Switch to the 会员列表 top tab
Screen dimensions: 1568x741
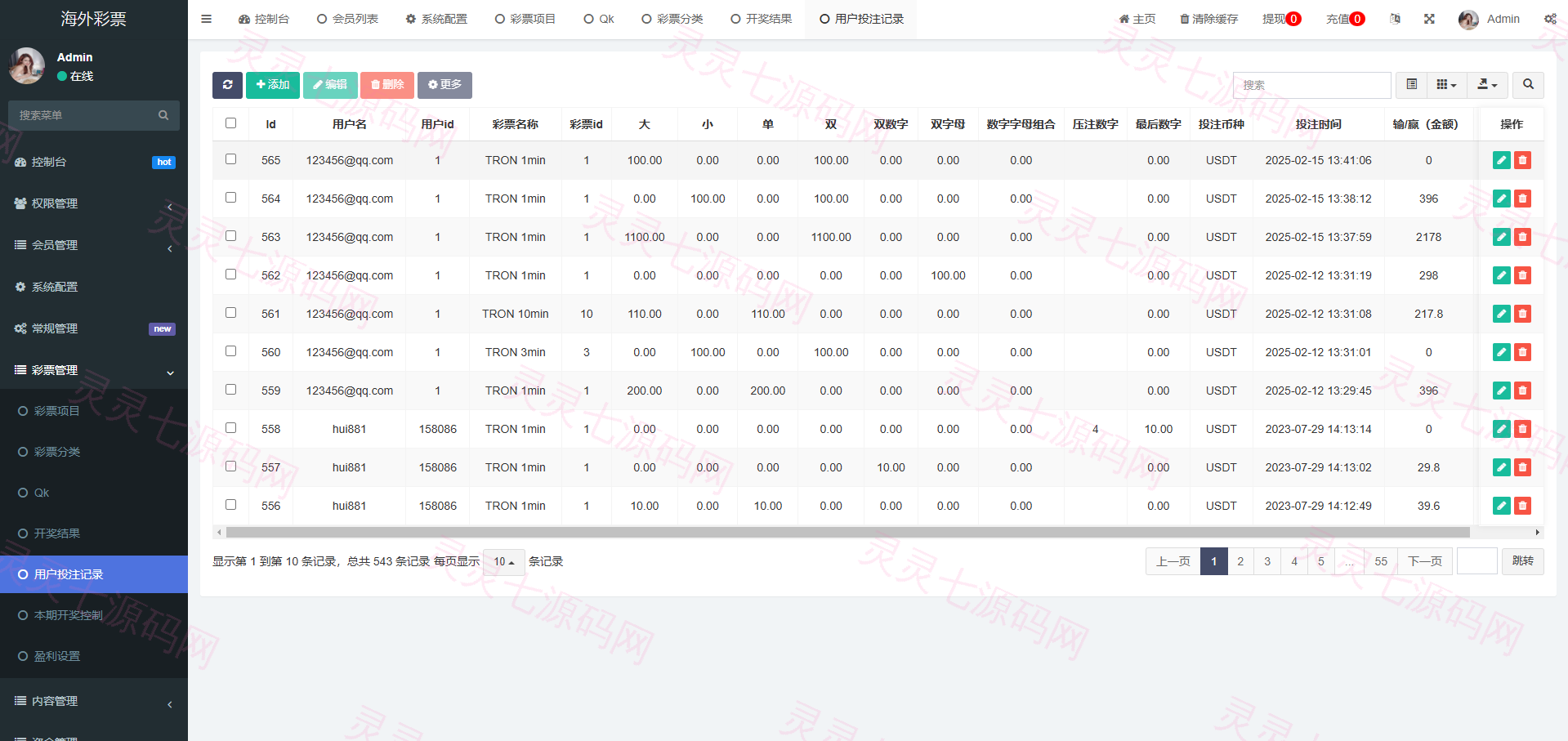(x=348, y=19)
